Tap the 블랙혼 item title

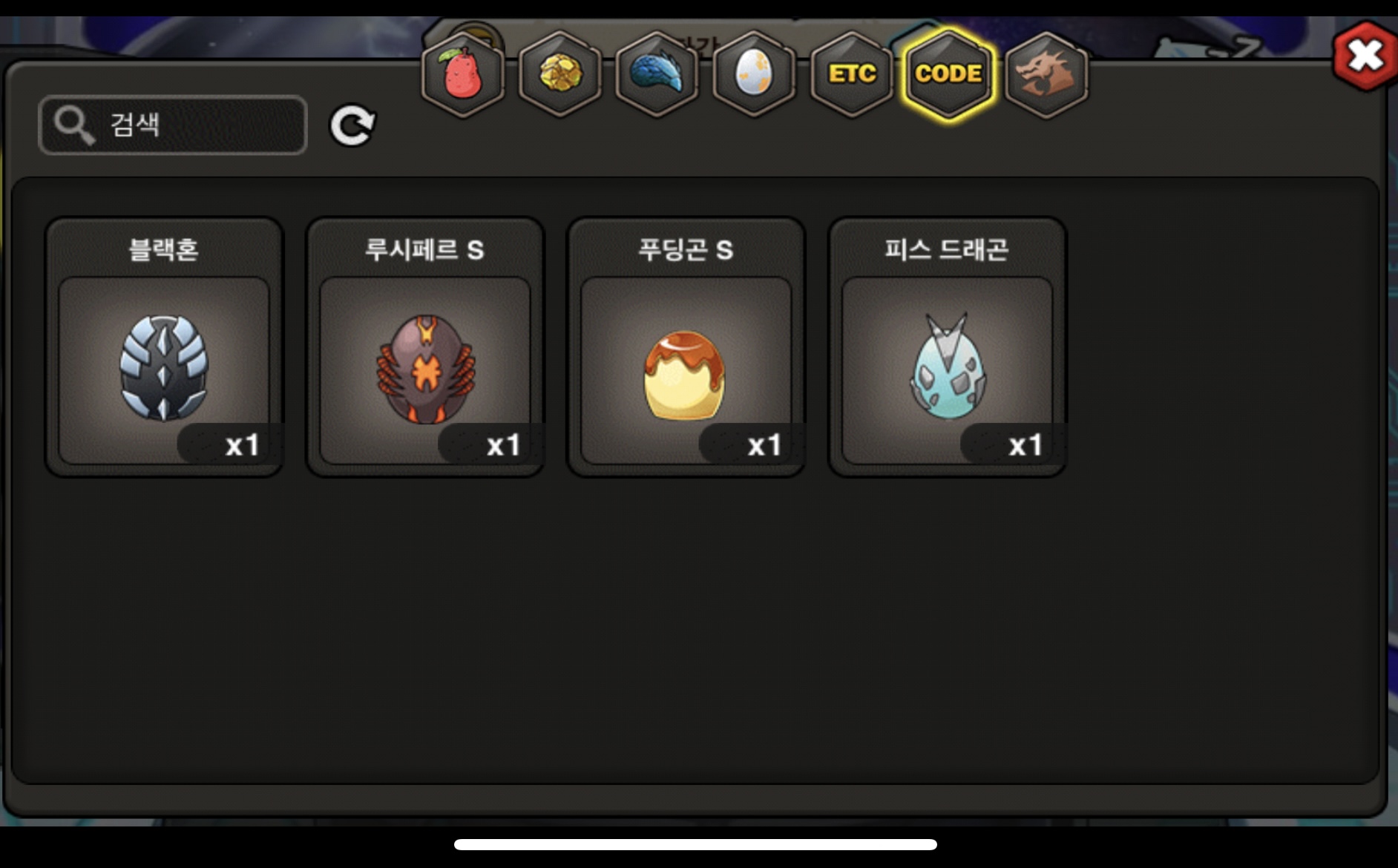[164, 249]
